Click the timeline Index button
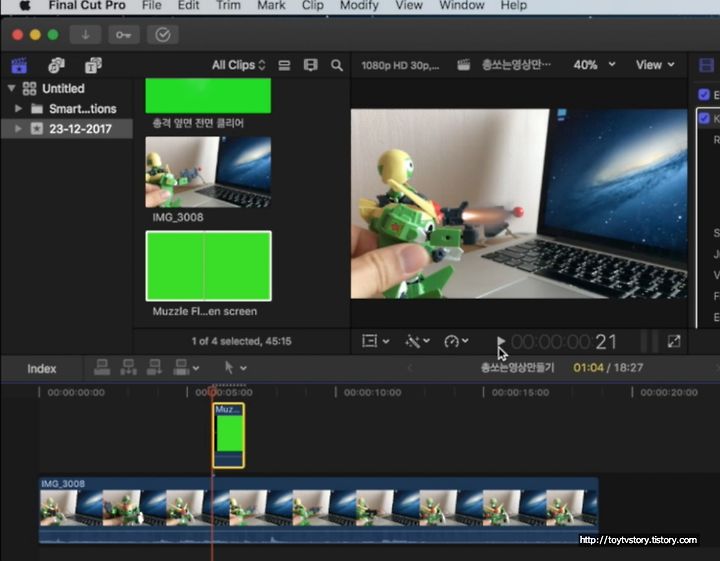 41,368
